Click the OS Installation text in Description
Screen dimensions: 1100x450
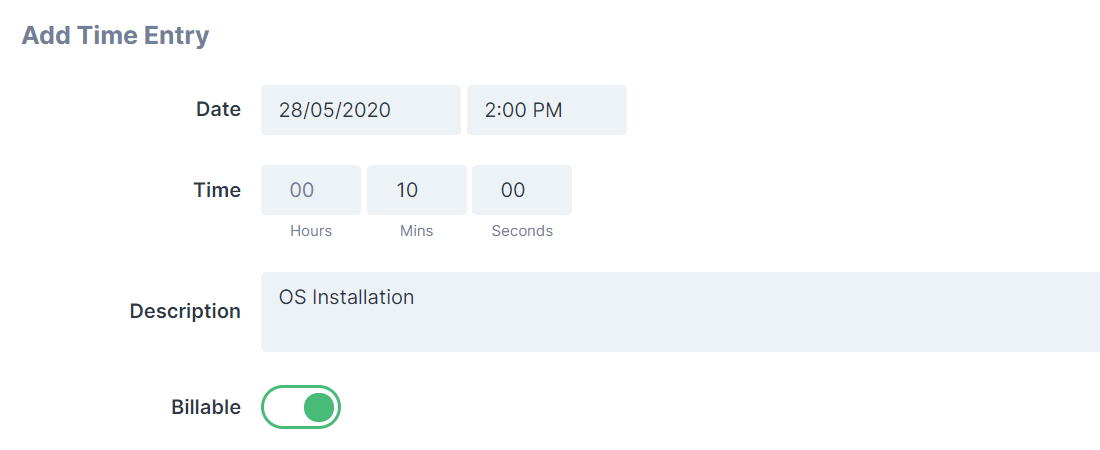tap(346, 297)
